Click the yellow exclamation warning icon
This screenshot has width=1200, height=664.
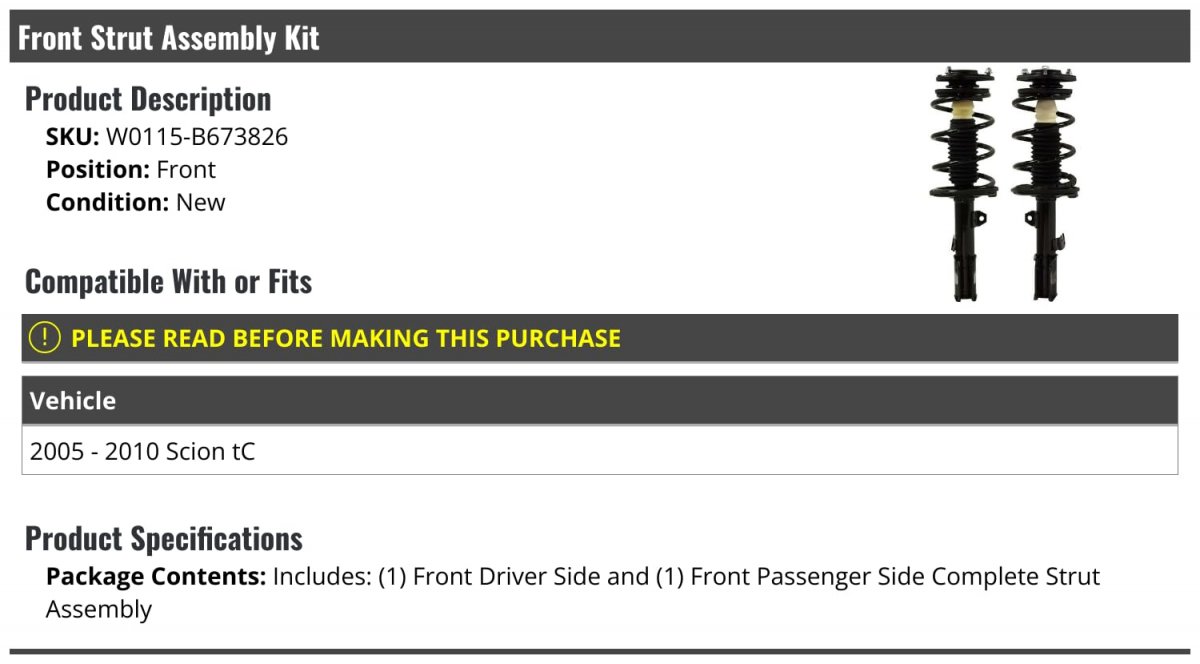(x=45, y=338)
